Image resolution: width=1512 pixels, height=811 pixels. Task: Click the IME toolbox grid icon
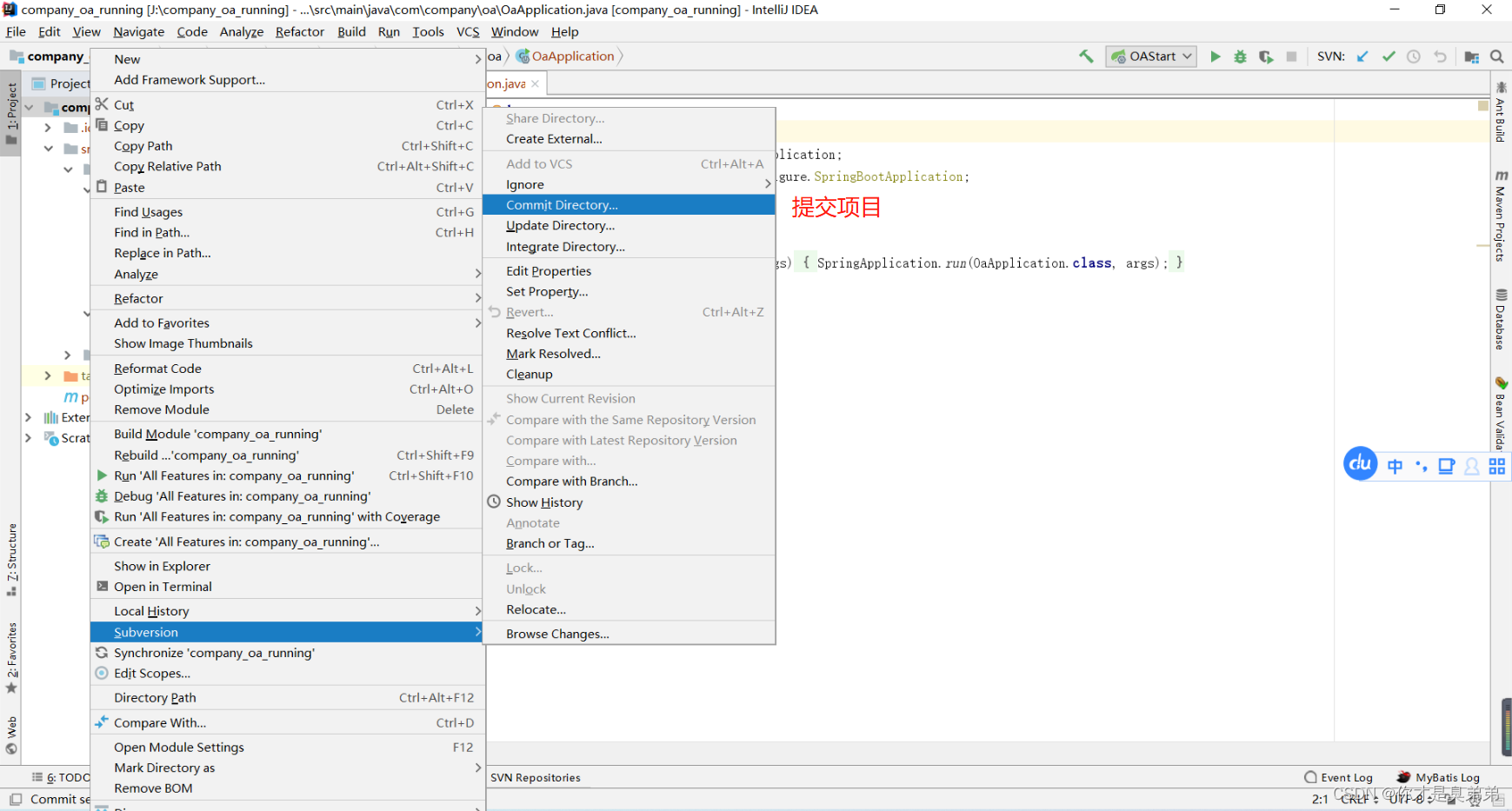pos(1496,467)
